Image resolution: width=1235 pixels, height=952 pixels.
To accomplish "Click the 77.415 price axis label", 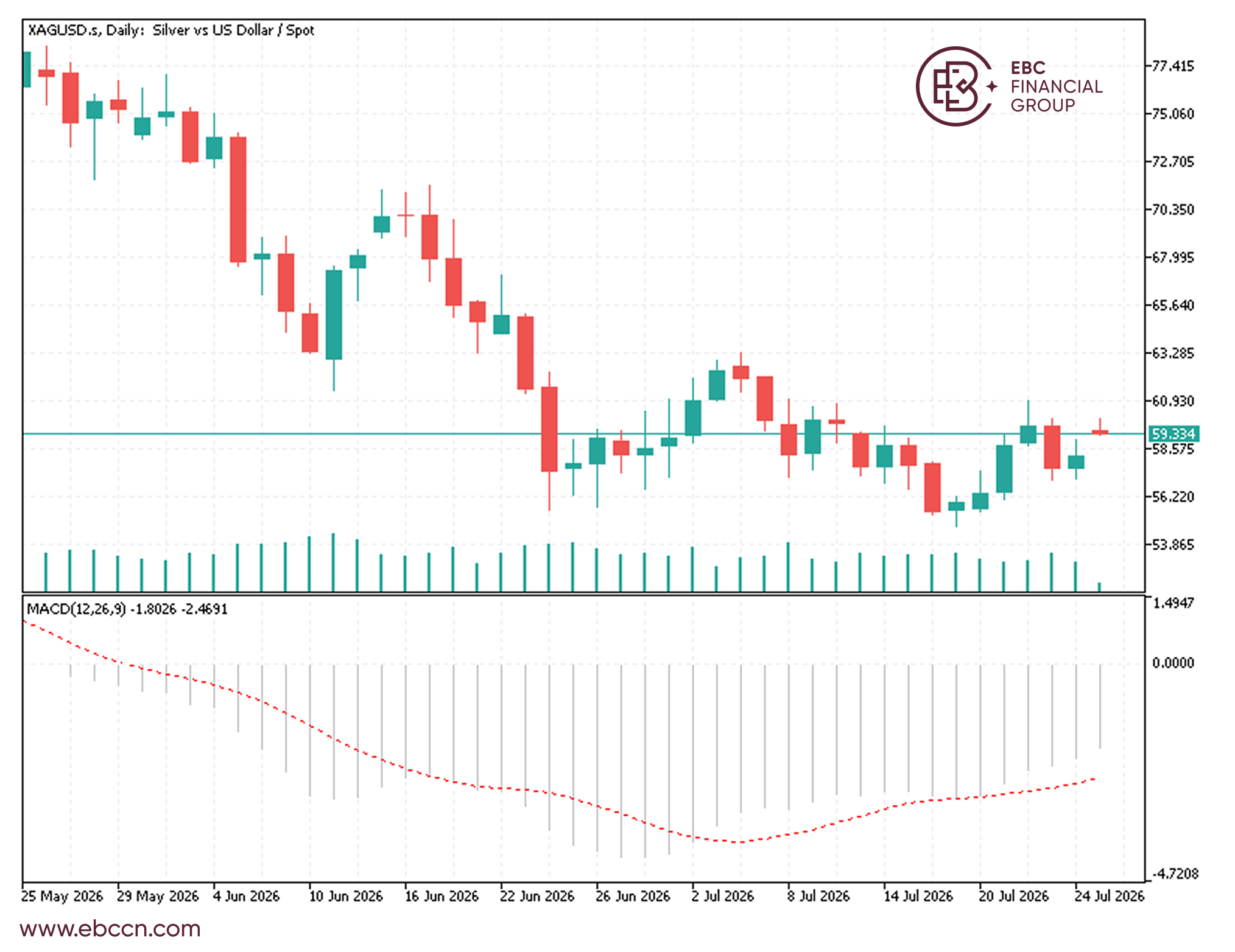I will pos(1173,66).
